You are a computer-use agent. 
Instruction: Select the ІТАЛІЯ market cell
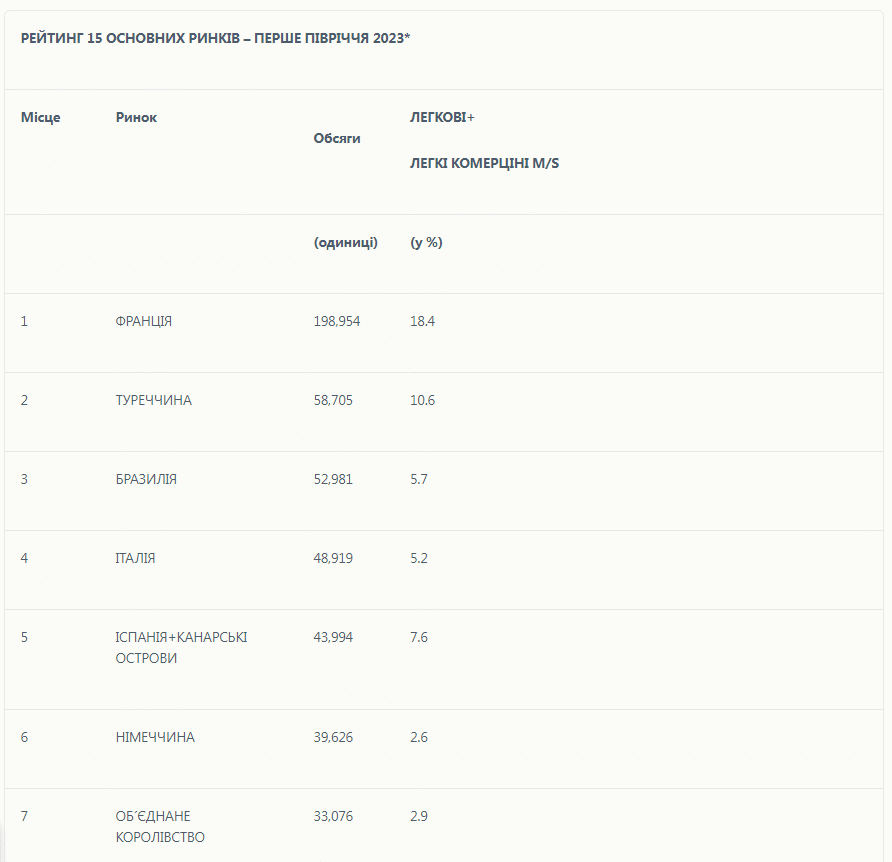click(x=135, y=559)
